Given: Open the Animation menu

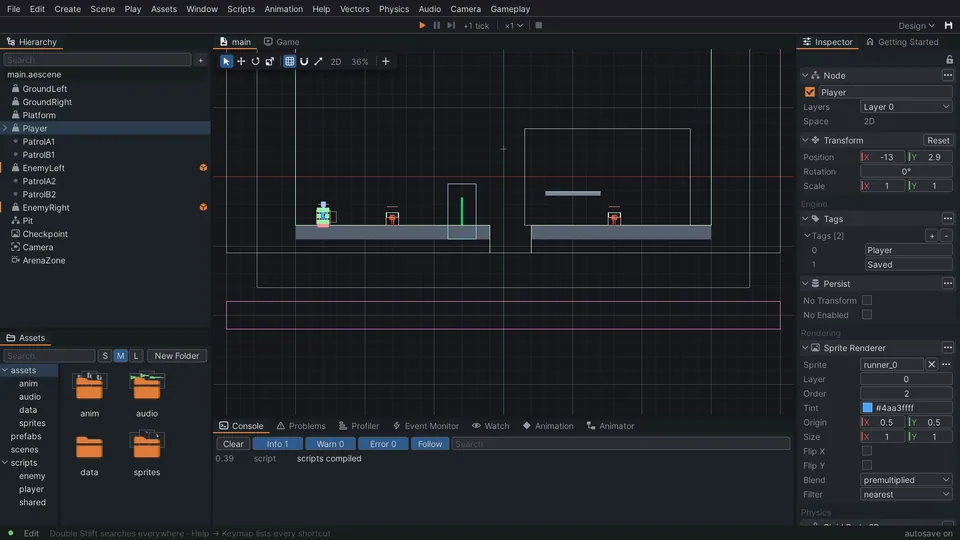Looking at the screenshot, I should (283, 9).
